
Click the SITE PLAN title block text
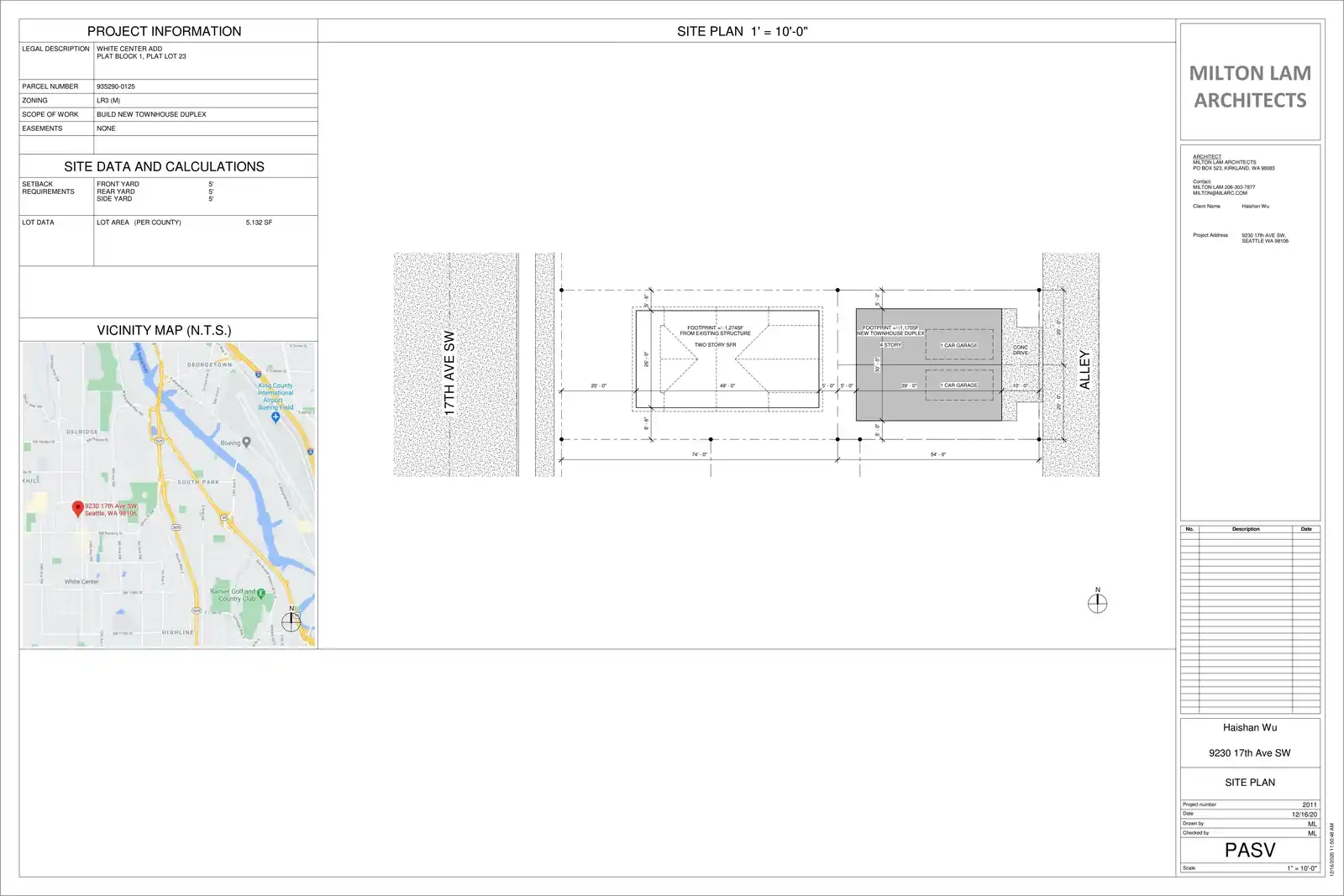point(1250,782)
